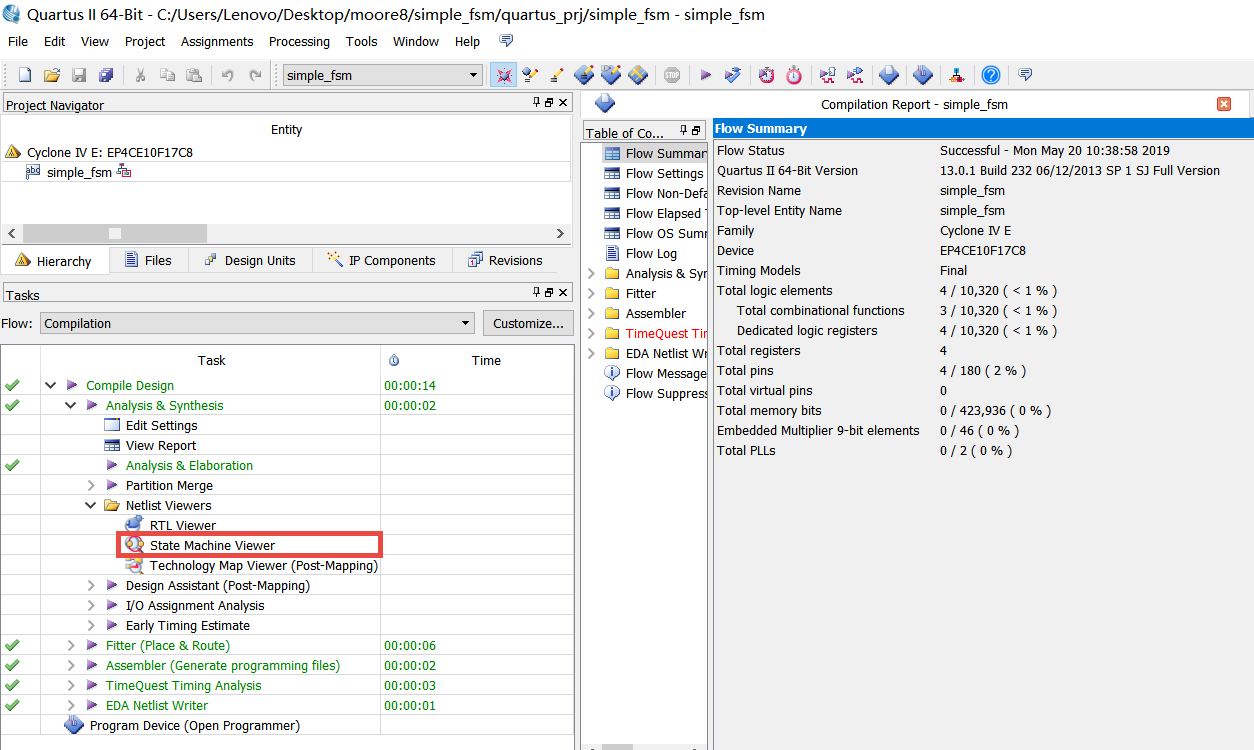The image size is (1254, 750).
Task: Open the File menu
Action: click(x=18, y=41)
